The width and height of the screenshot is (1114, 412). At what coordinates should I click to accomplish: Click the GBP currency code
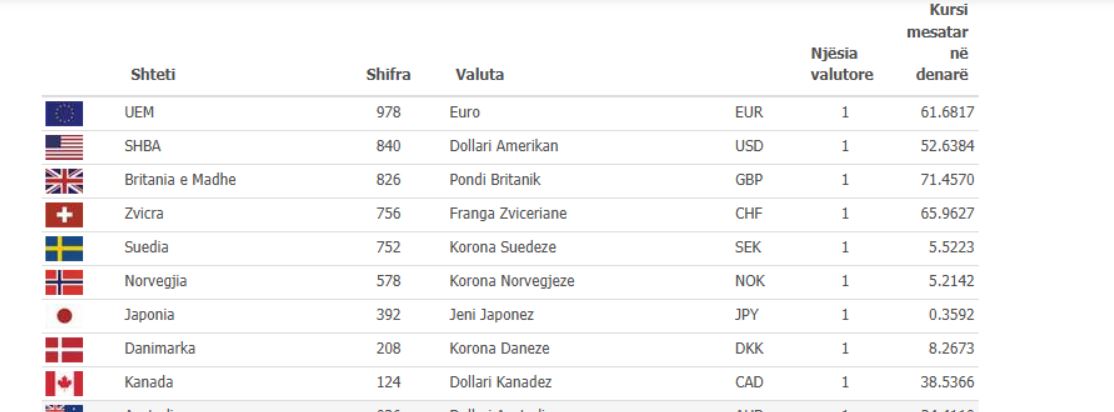[x=748, y=181]
